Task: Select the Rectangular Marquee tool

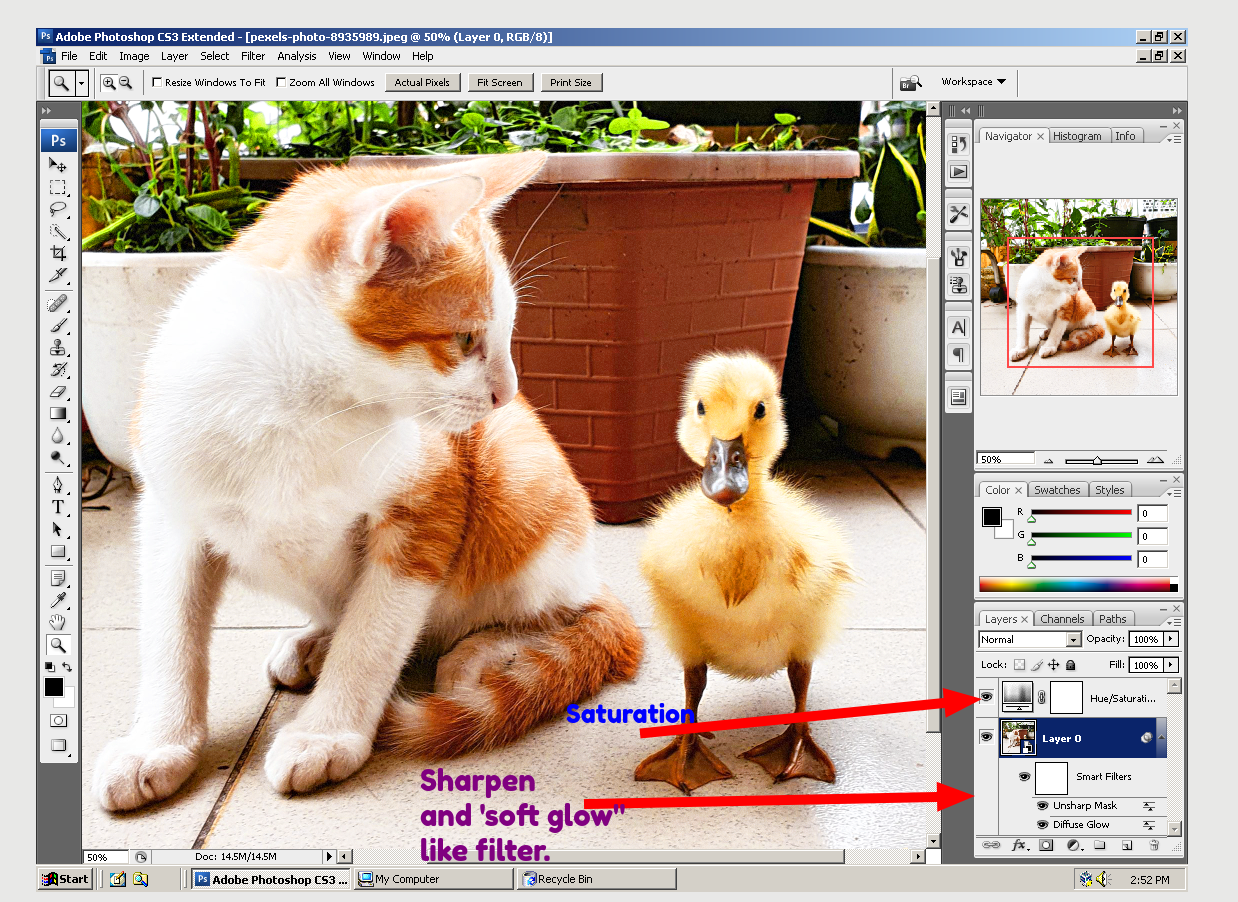Action: coord(58,187)
